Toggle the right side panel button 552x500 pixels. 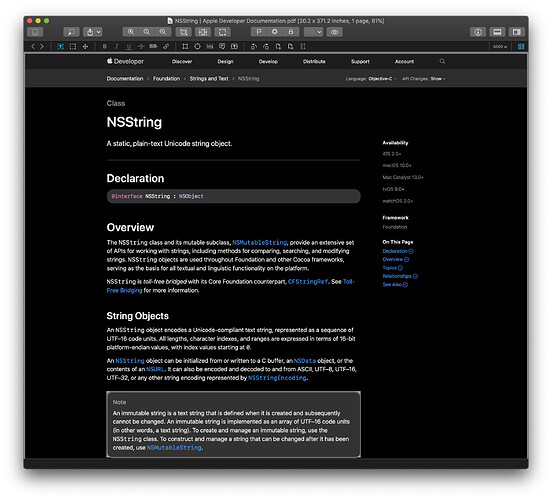click(517, 32)
